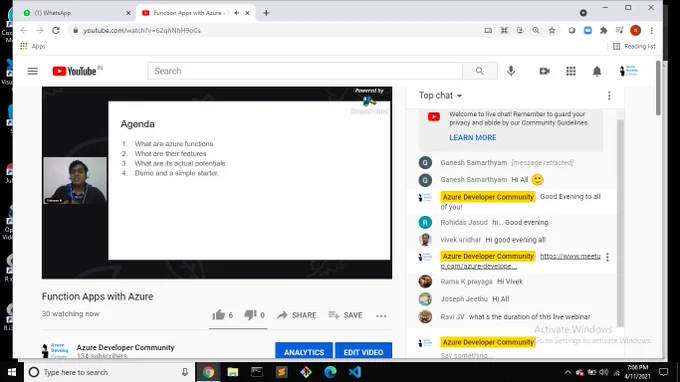The image size is (680, 382).
Task: Open Microsoft Edge from the taskbar
Action: pos(330,372)
